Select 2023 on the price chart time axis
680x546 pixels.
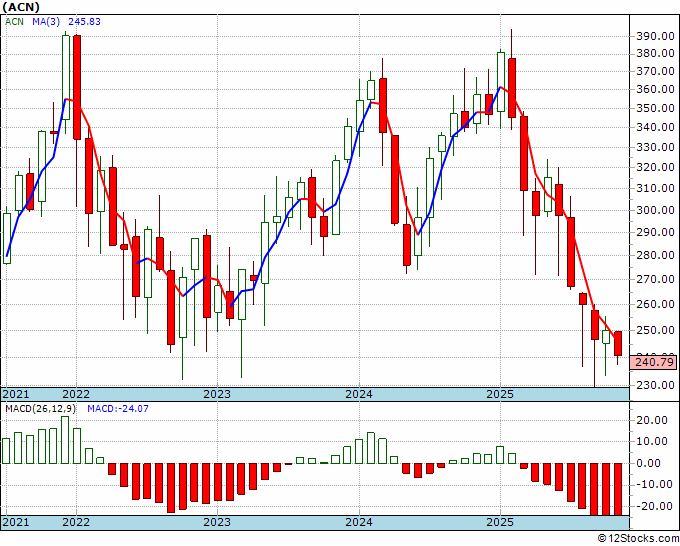coord(217,394)
